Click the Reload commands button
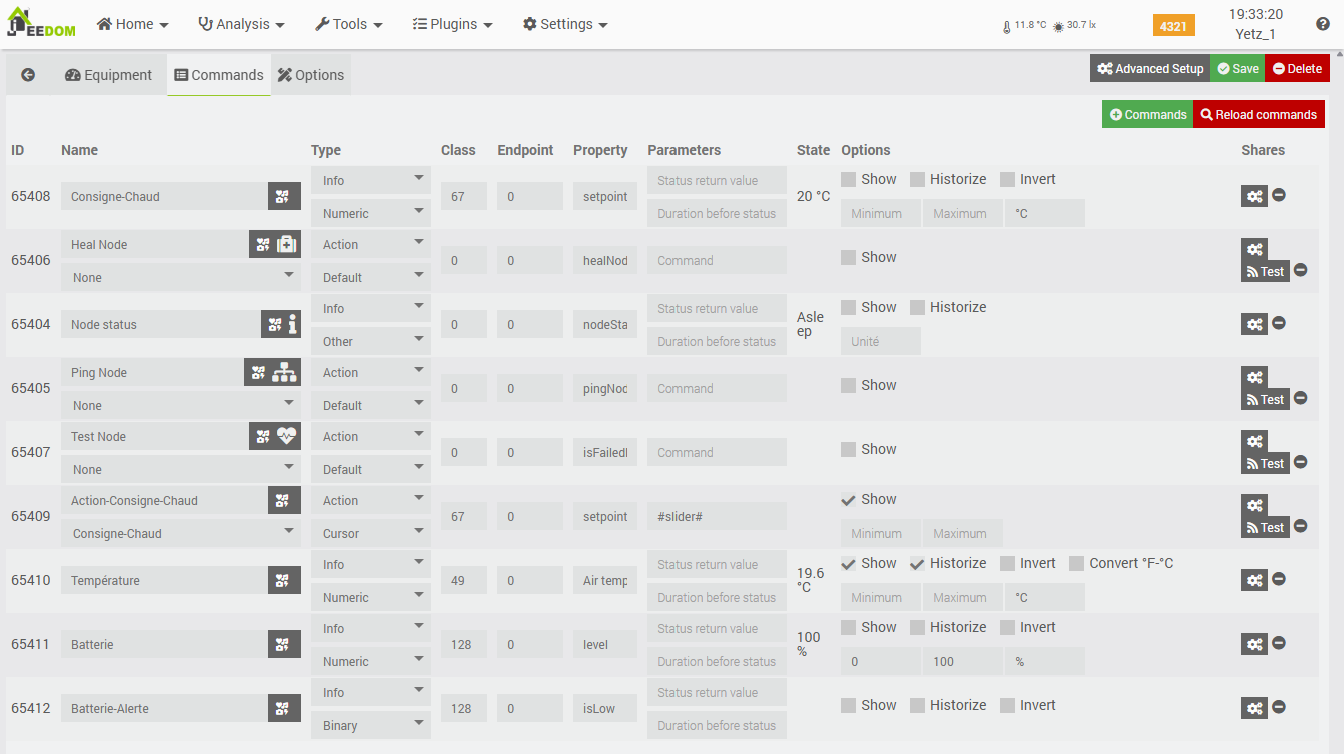 point(1258,115)
